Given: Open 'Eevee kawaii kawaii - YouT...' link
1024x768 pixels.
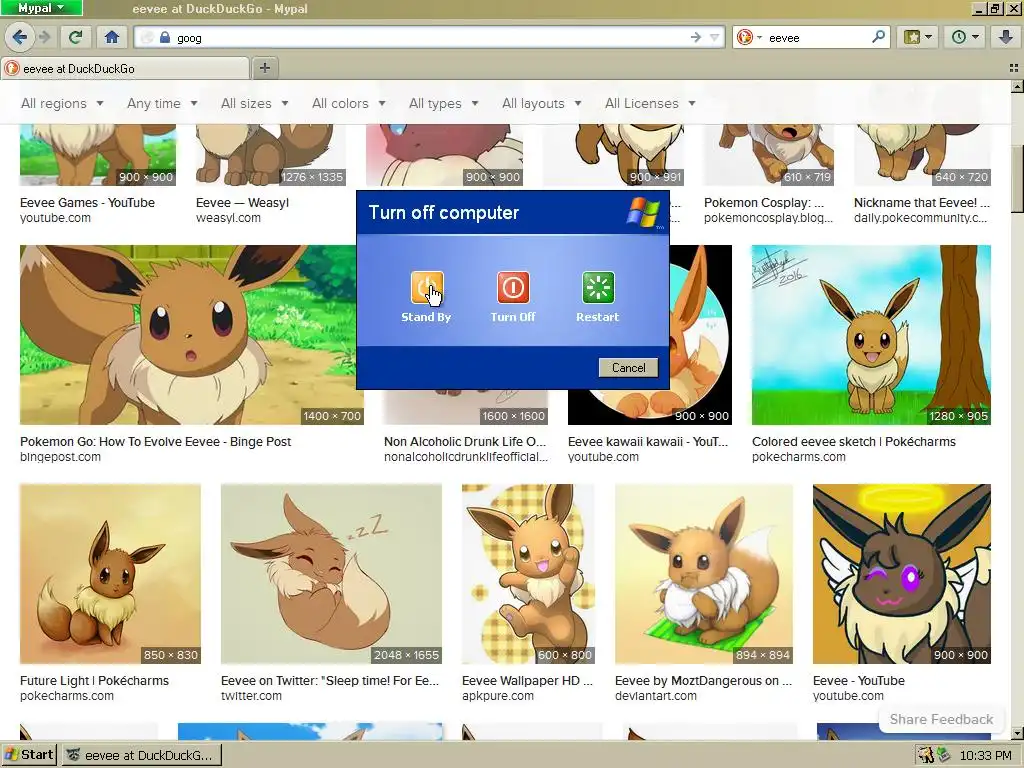Looking at the screenshot, I should [648, 441].
